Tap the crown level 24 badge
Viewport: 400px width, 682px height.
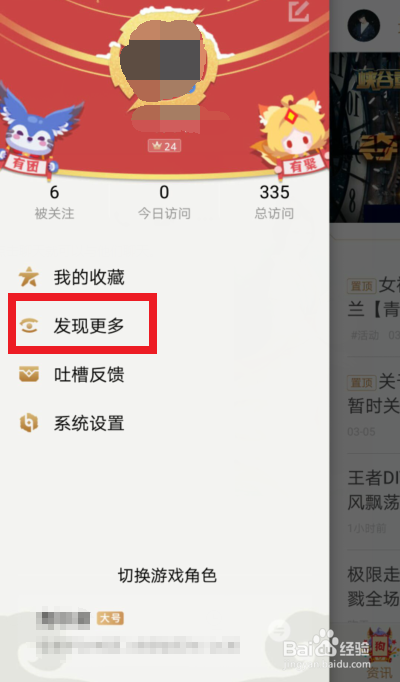tap(164, 146)
